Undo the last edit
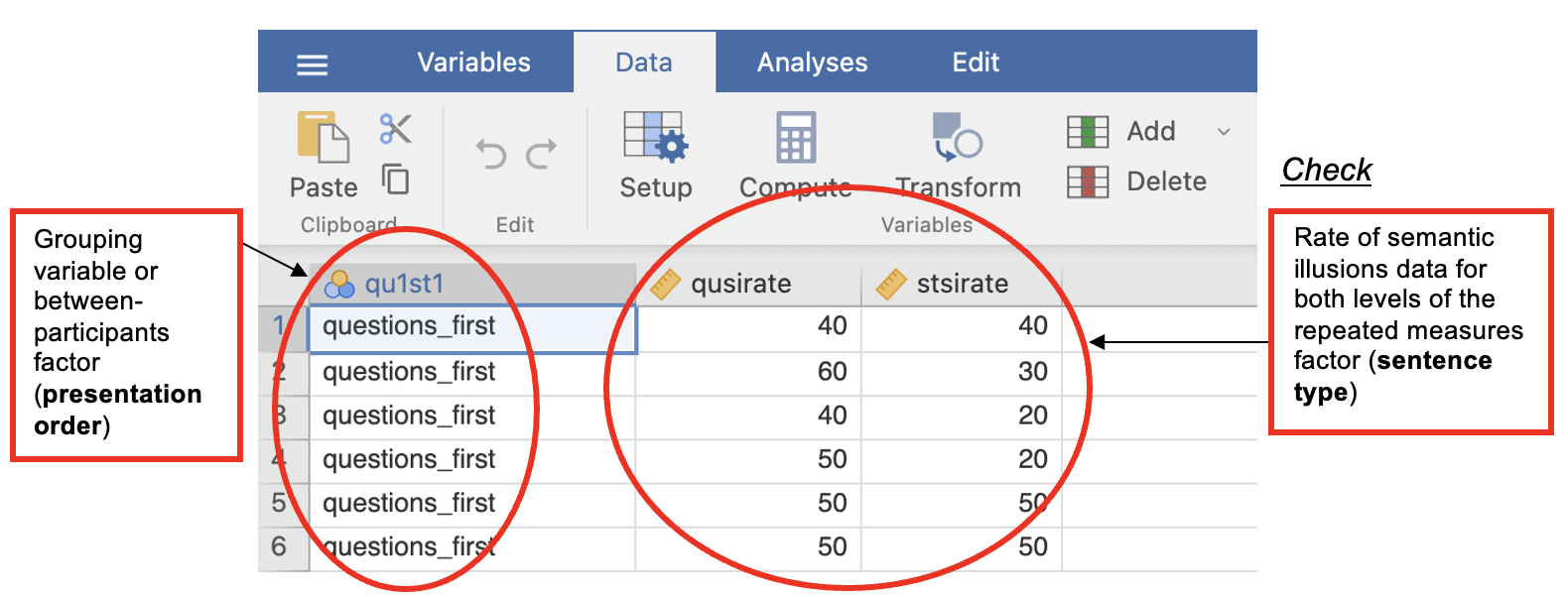This screenshot has width=1568, height=597. pyautogui.click(x=490, y=155)
